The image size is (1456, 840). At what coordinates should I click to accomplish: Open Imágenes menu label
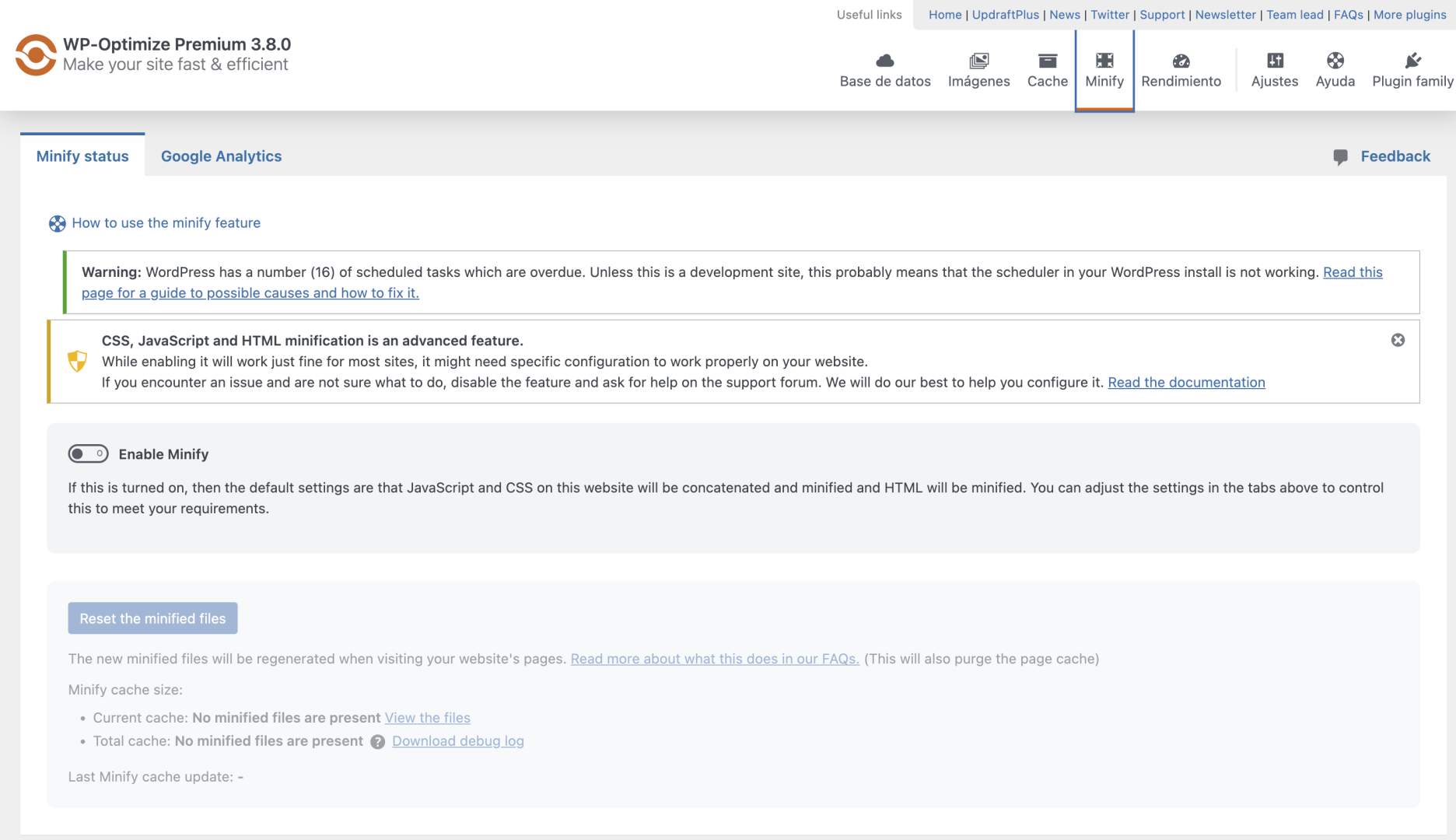click(978, 81)
